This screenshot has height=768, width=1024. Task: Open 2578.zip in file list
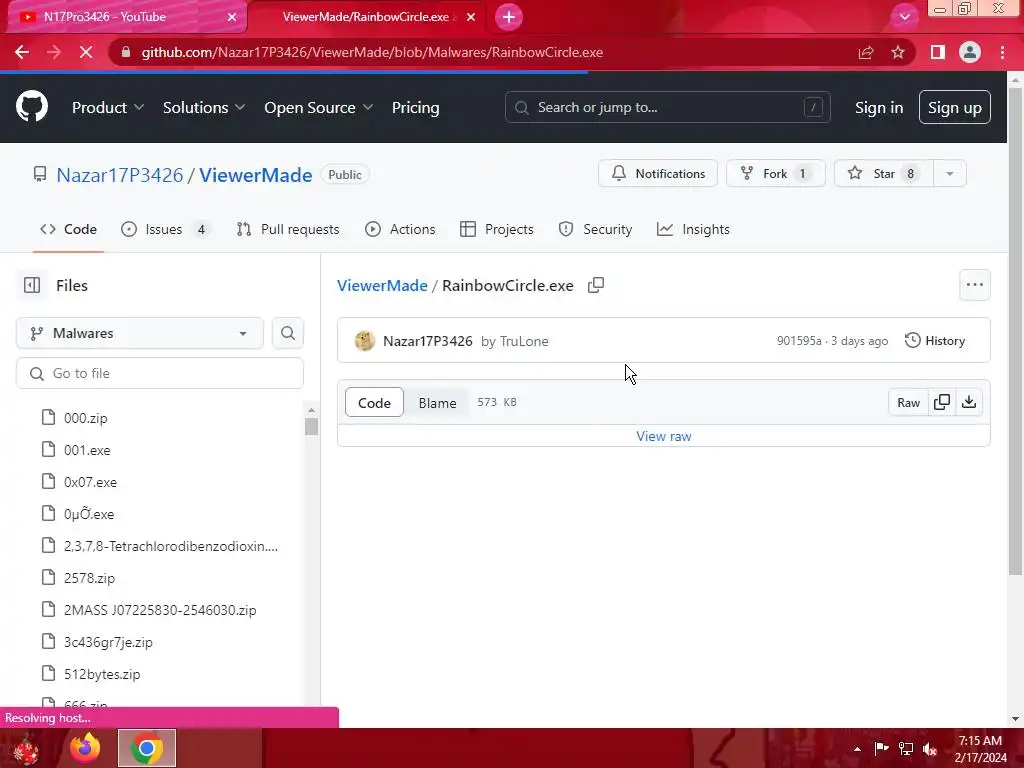tap(89, 578)
